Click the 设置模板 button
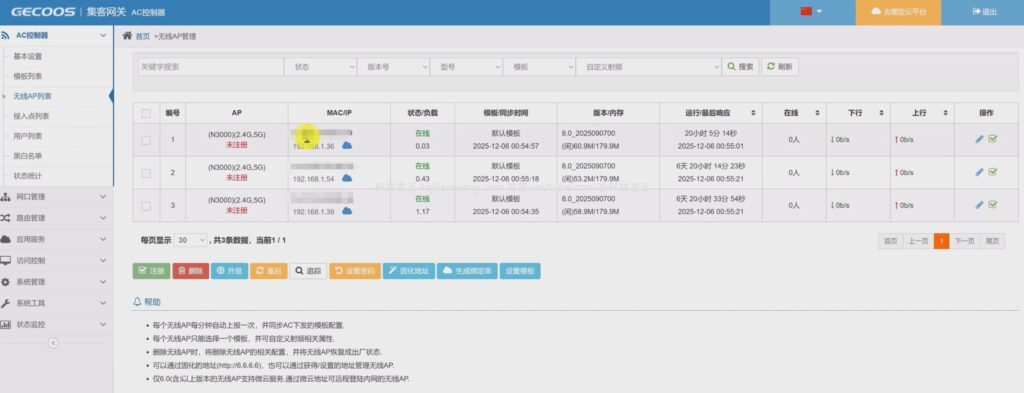The width and height of the screenshot is (1024, 393). click(520, 271)
